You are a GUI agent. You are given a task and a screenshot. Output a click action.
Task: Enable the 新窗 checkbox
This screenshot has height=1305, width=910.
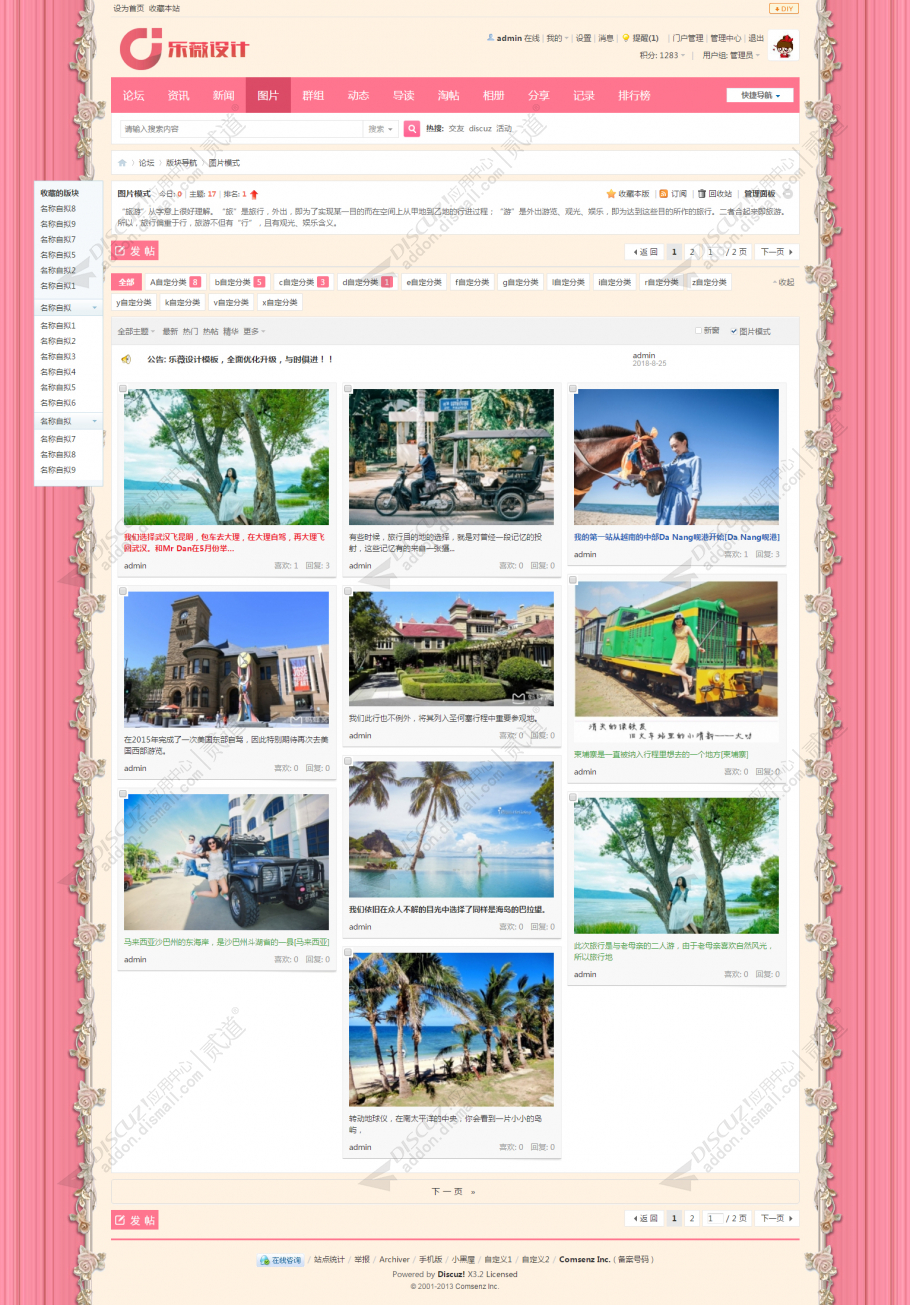coord(698,331)
